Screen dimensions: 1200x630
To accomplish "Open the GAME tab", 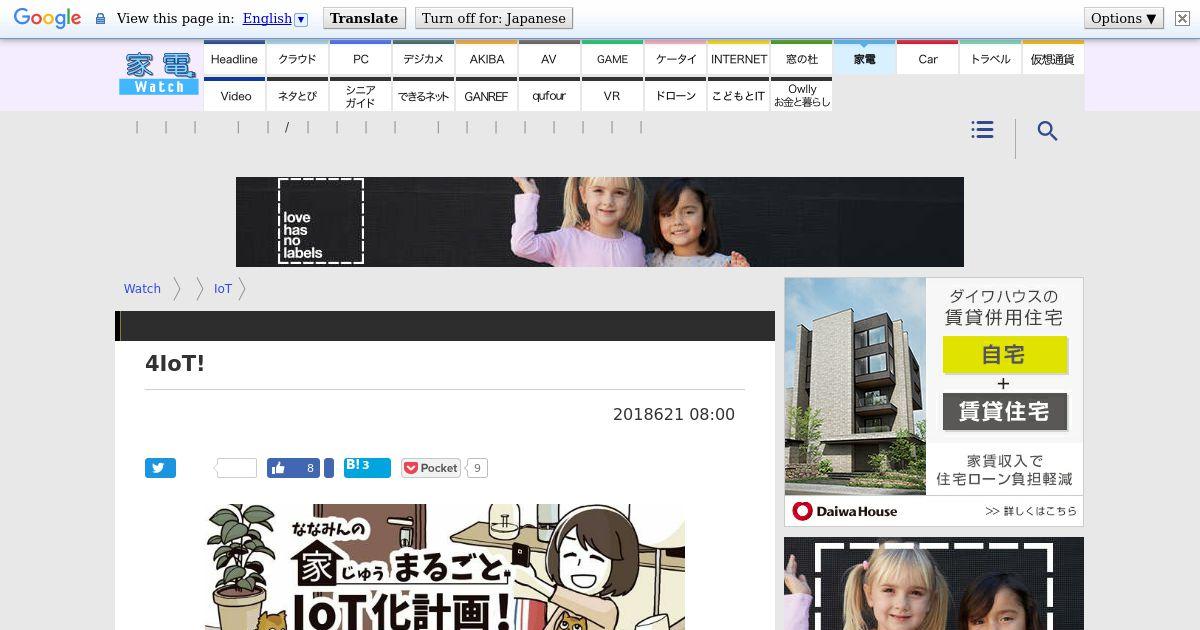I will 612,58.
